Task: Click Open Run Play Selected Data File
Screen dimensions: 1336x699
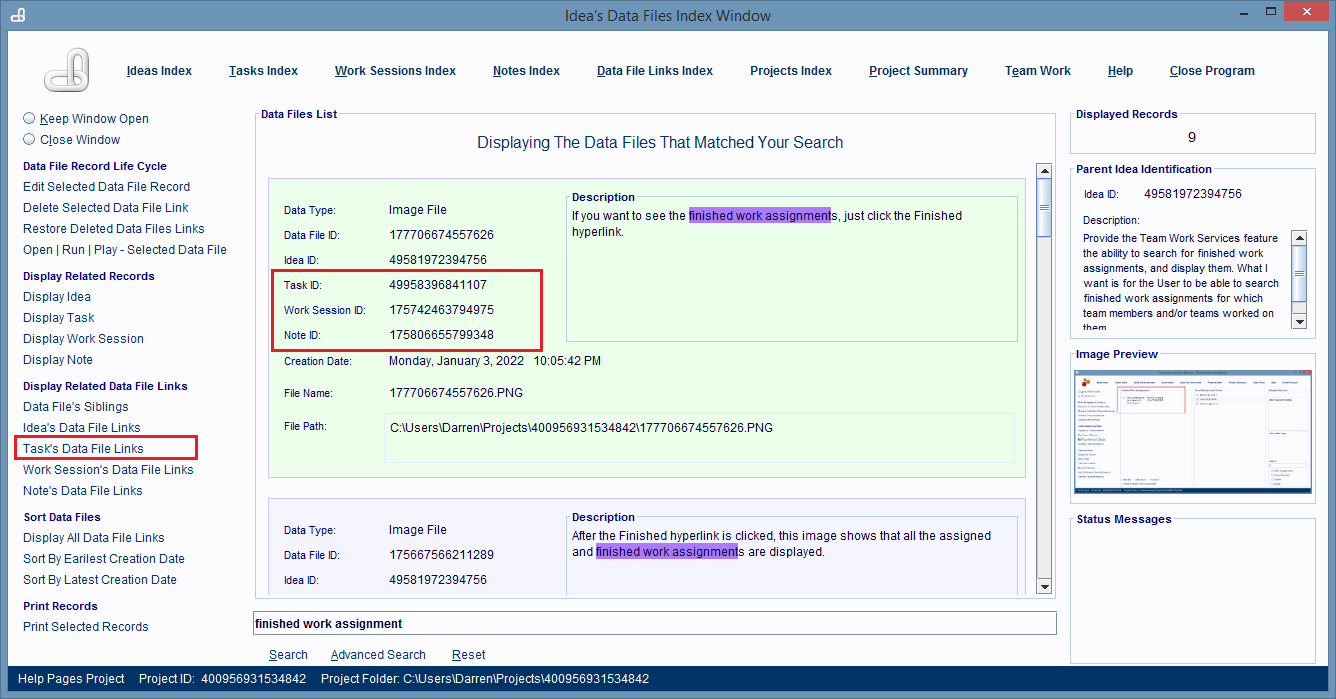Action: click(x=125, y=250)
